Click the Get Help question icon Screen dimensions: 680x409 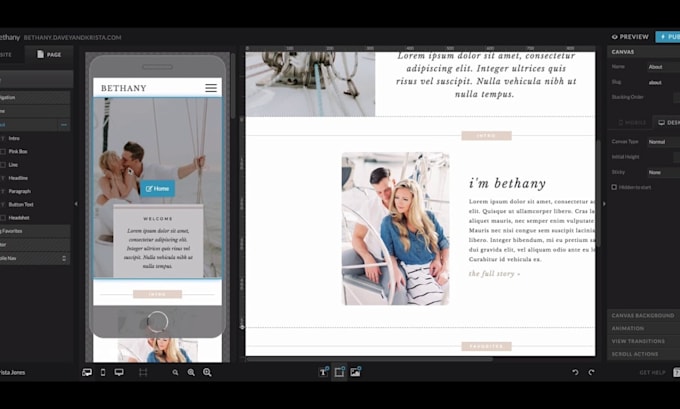pos(677,372)
